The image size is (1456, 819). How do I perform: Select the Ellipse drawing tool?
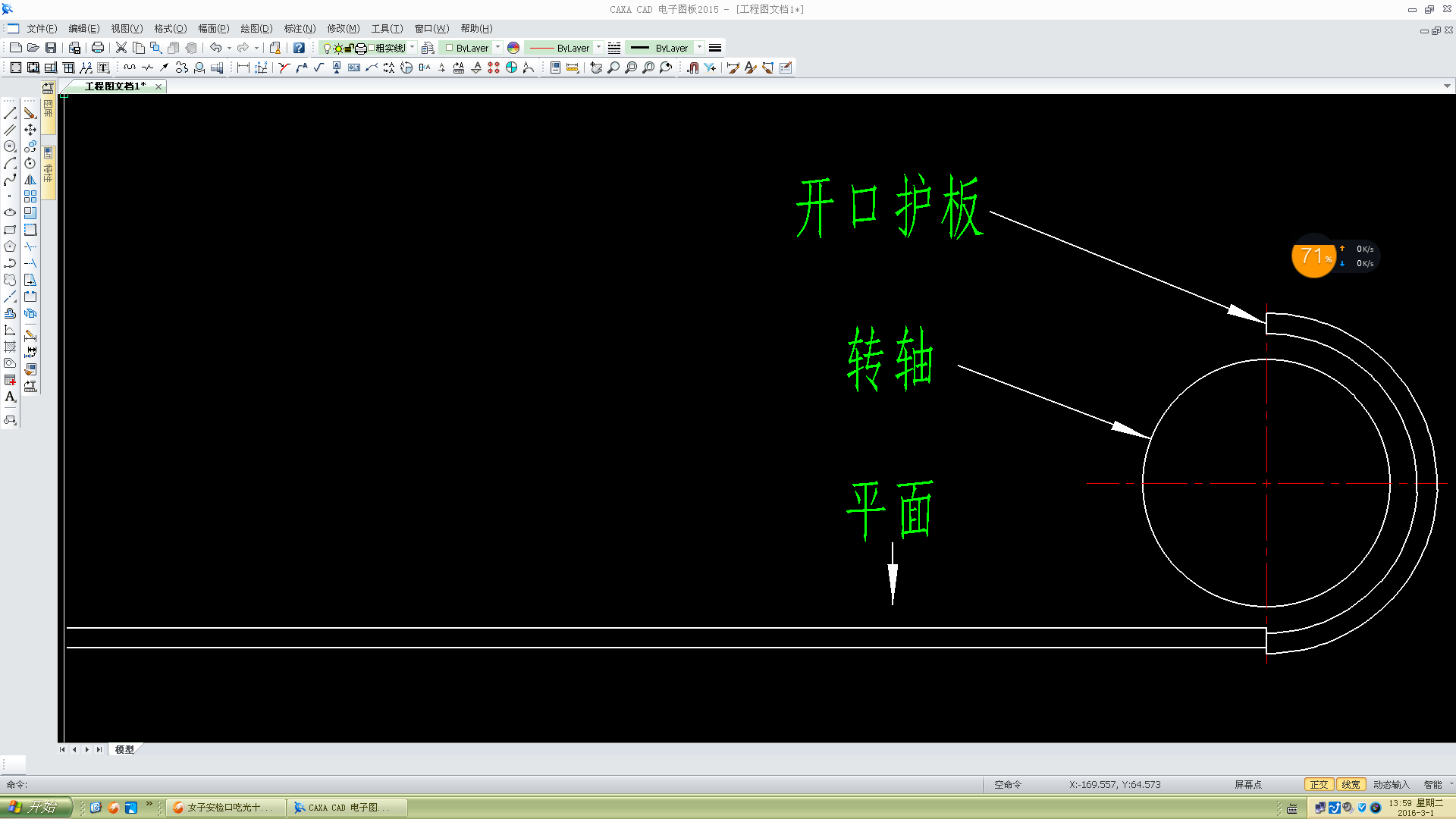pyautogui.click(x=10, y=213)
